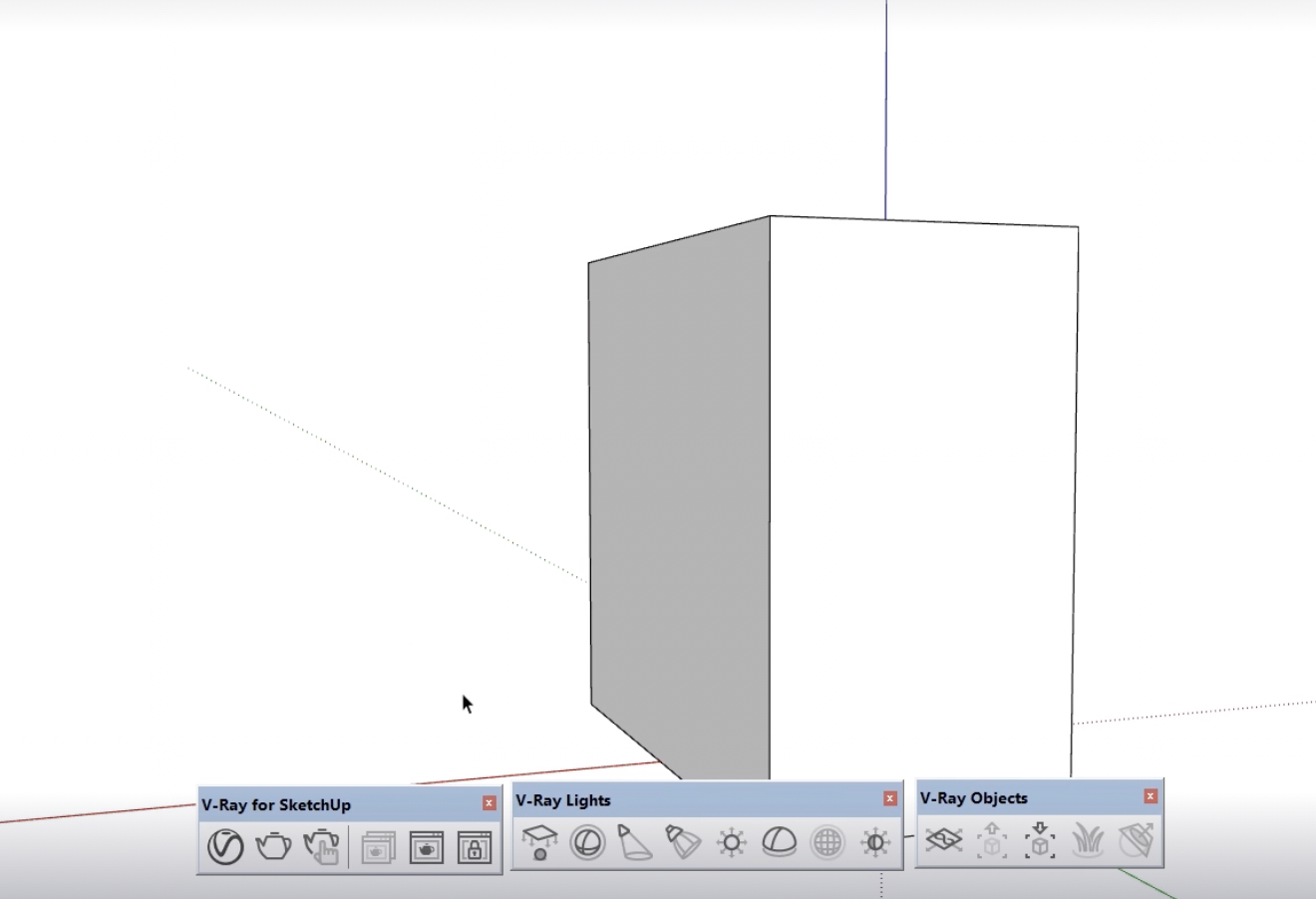Close the V-Ray Lights toolbar

(x=890, y=798)
